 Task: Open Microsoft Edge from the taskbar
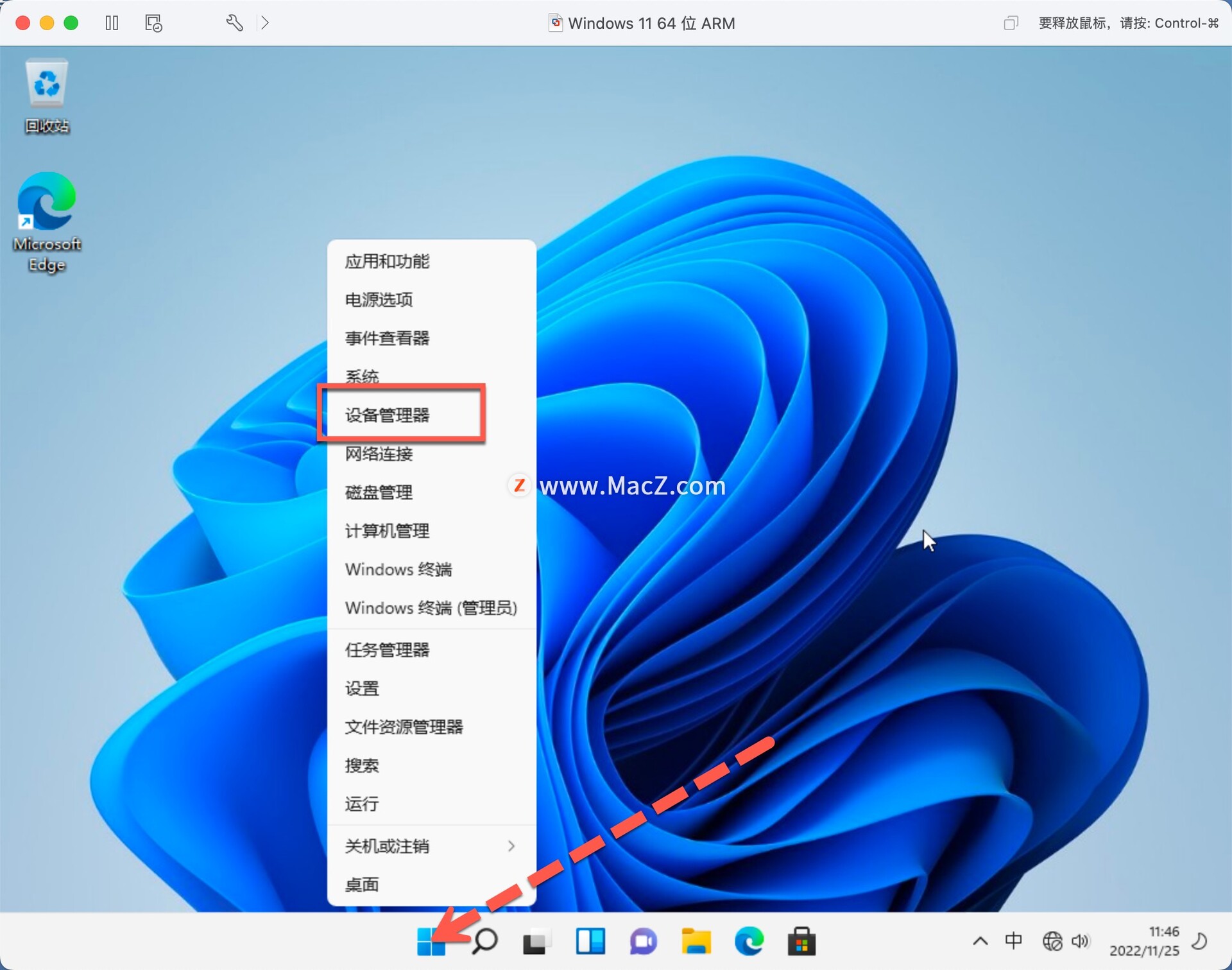(750, 941)
